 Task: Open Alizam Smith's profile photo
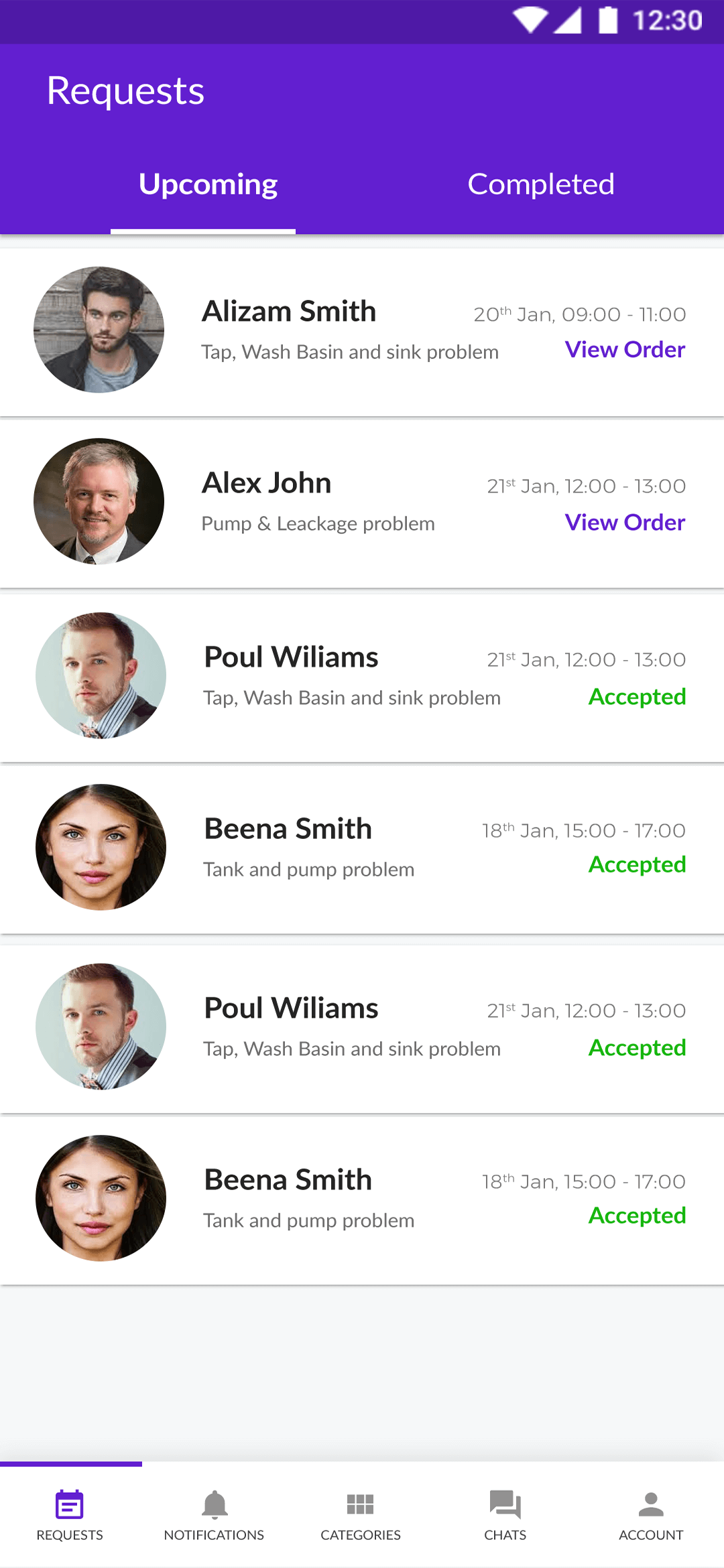pyautogui.click(x=99, y=330)
